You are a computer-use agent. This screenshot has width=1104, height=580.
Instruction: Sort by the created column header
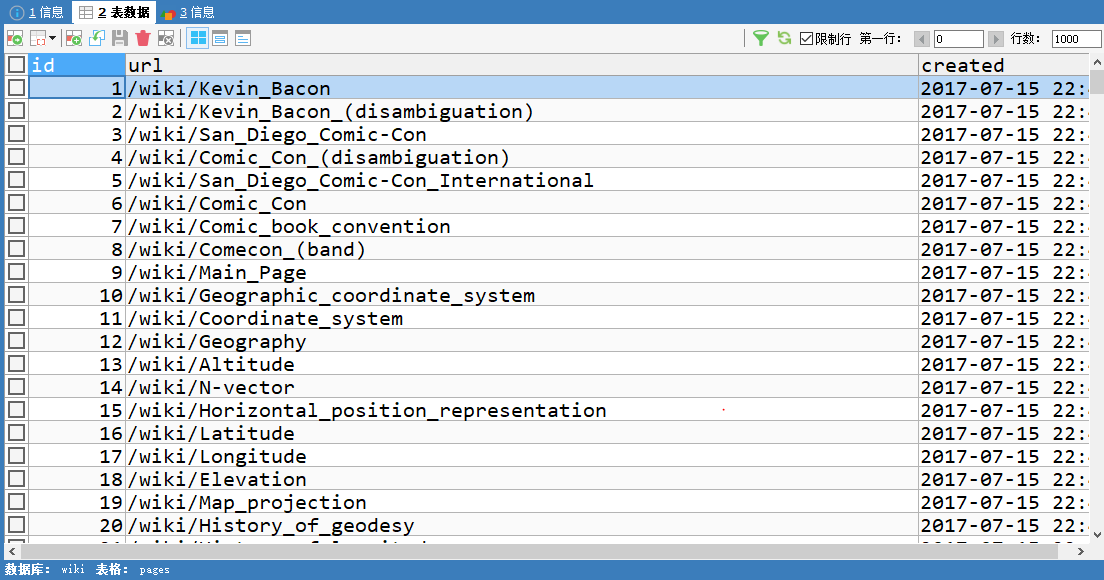(1004, 65)
